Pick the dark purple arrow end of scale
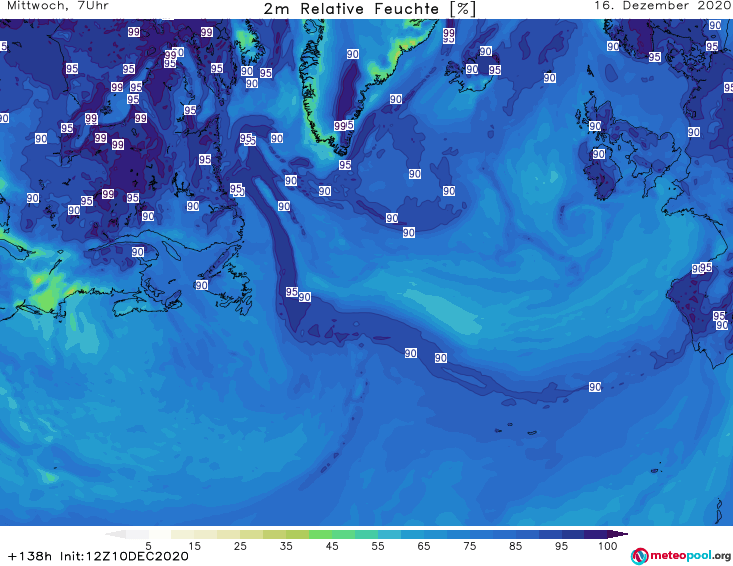 (618, 534)
